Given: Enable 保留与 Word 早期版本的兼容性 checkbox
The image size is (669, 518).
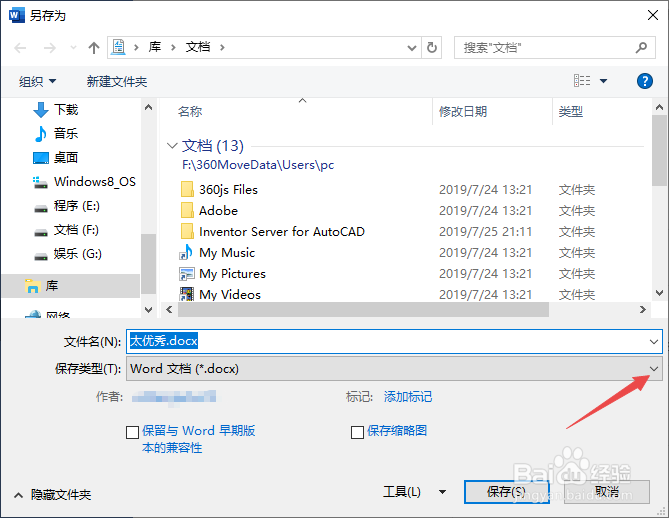Looking at the screenshot, I should coord(132,432).
